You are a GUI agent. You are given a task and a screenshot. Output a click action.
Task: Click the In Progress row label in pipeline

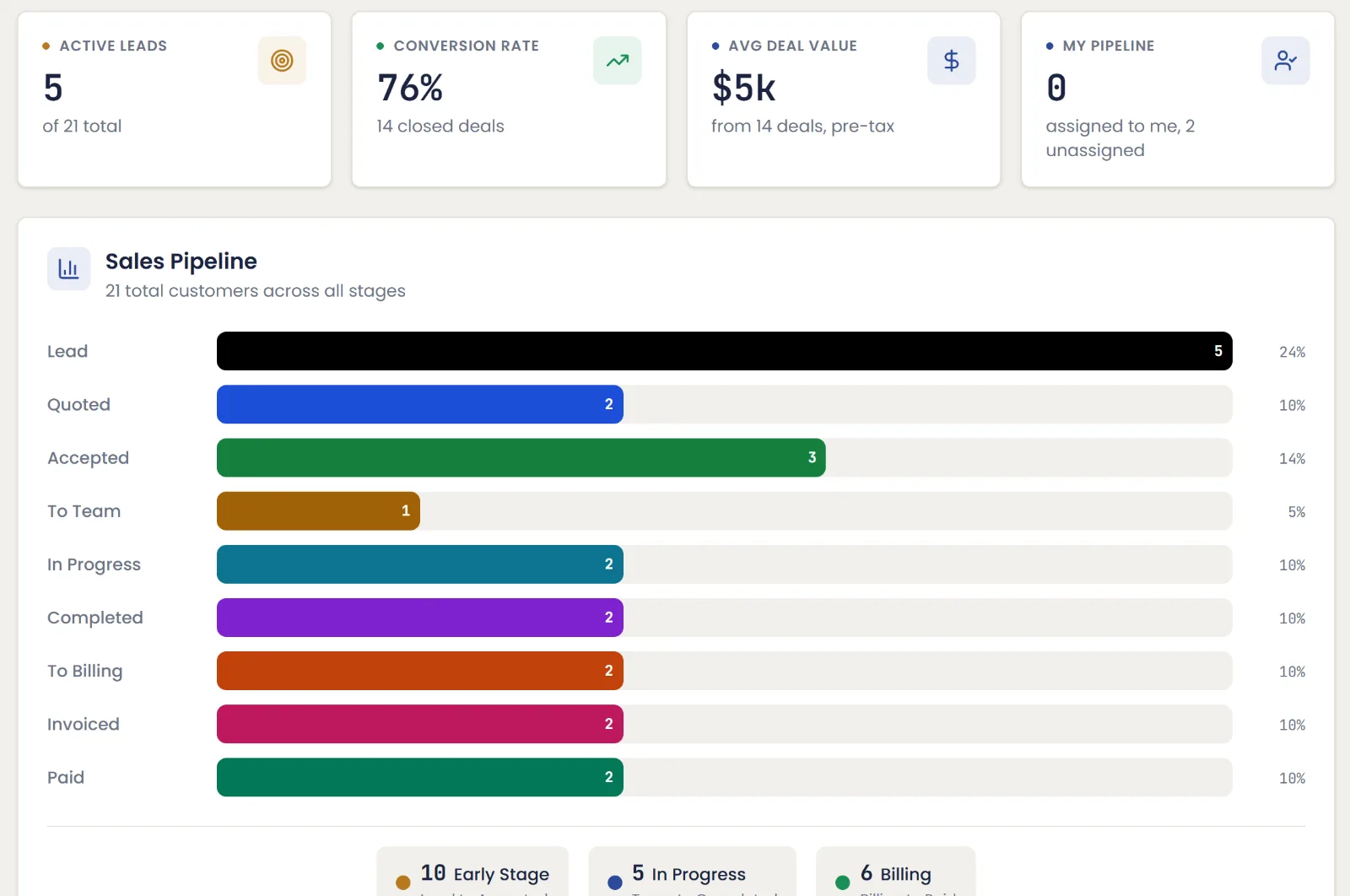click(94, 564)
